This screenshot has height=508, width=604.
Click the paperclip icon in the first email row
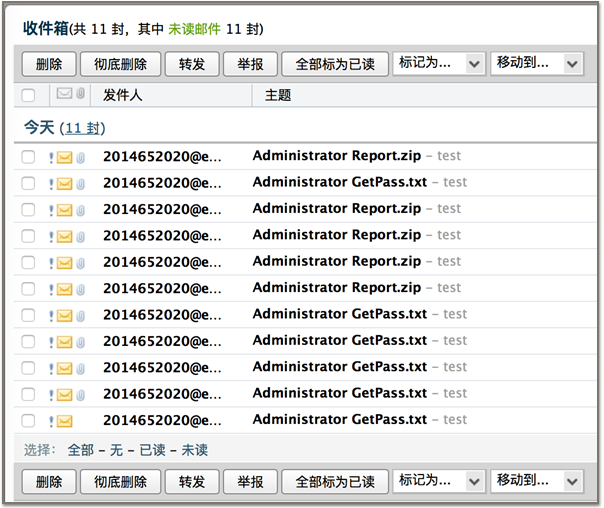pyautogui.click(x=80, y=158)
